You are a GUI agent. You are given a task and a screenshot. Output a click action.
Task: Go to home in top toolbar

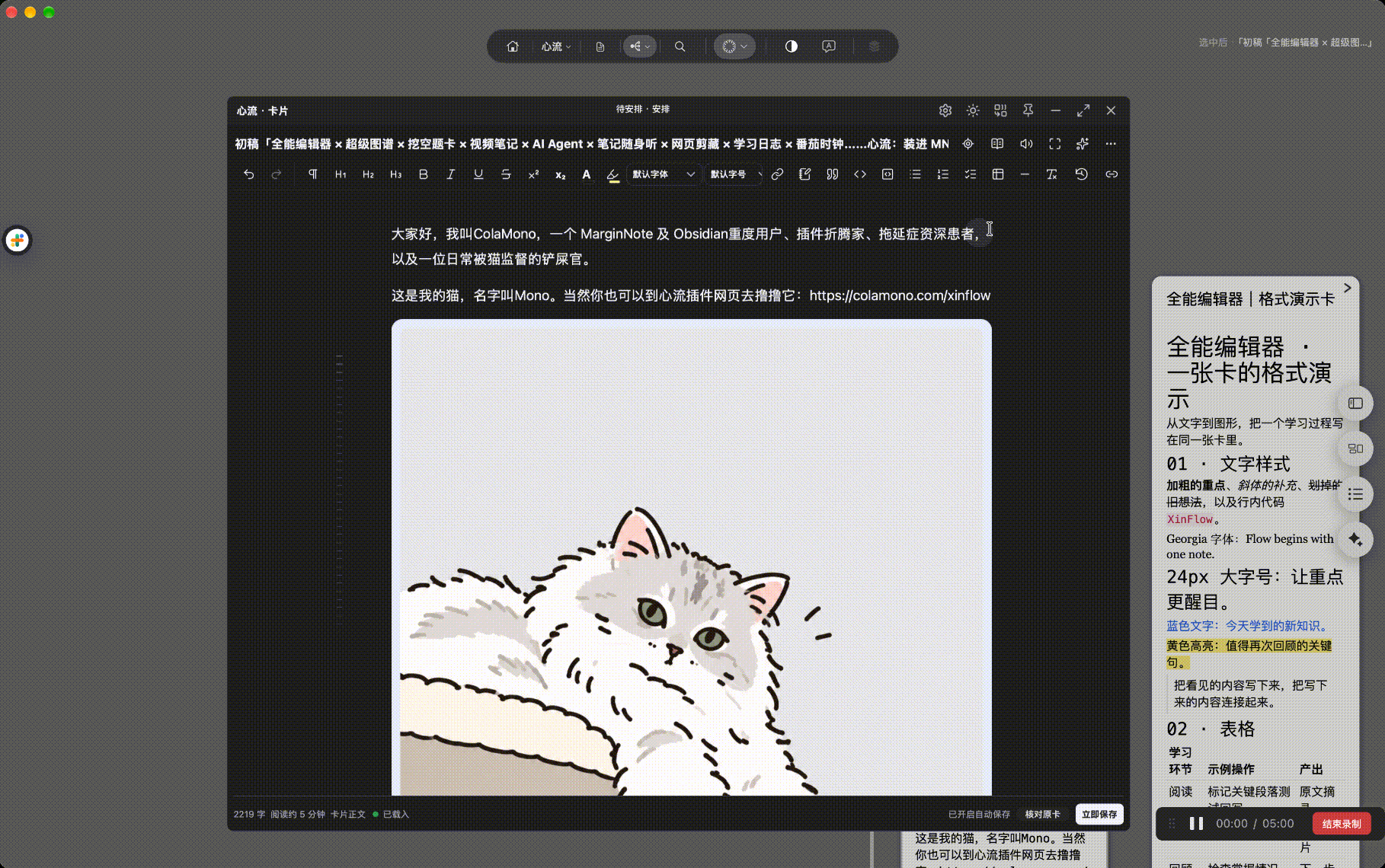(x=513, y=46)
